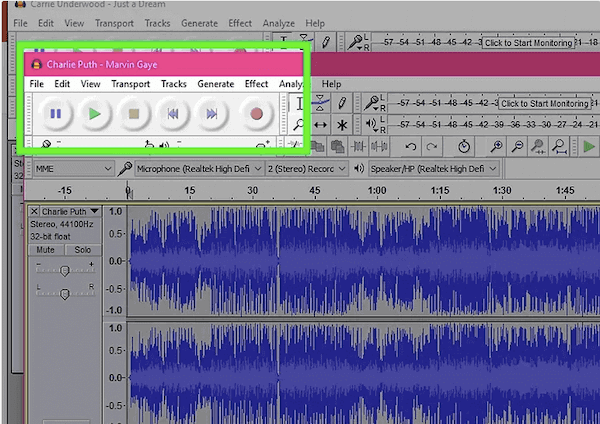Screen dimensions: 600x424
Task: Open recording meter microphone dropdown in Charlie Puth window
Action: click(x=374, y=103)
